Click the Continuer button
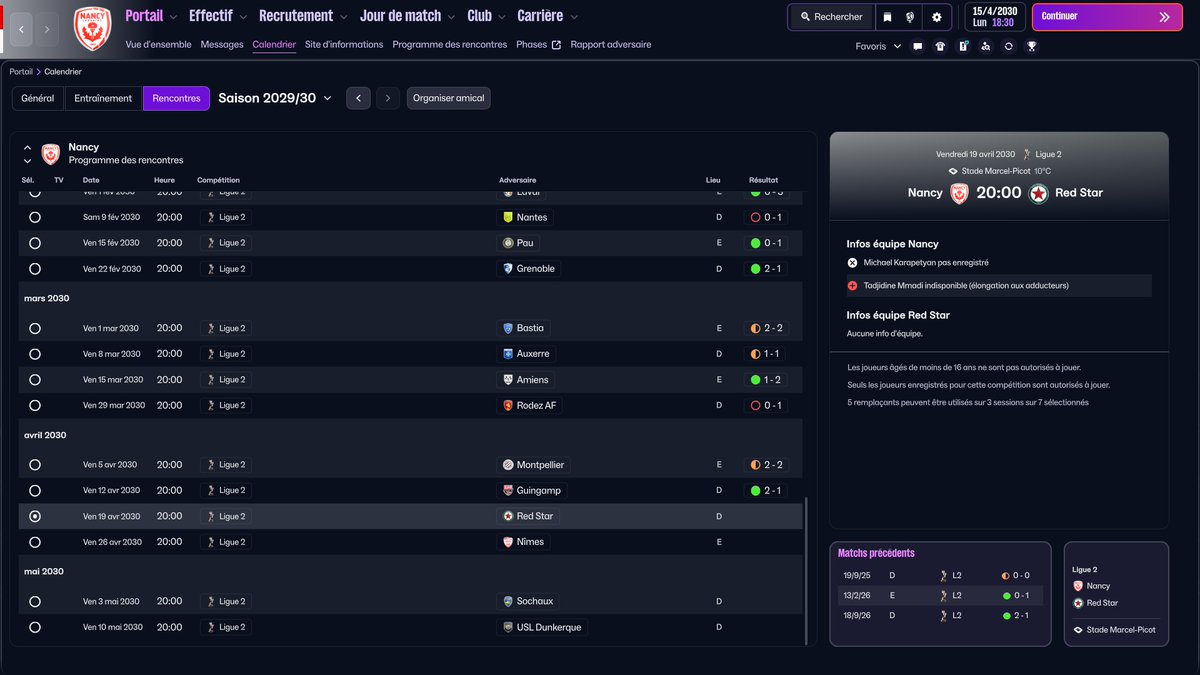This screenshot has height=675, width=1200. [1106, 17]
